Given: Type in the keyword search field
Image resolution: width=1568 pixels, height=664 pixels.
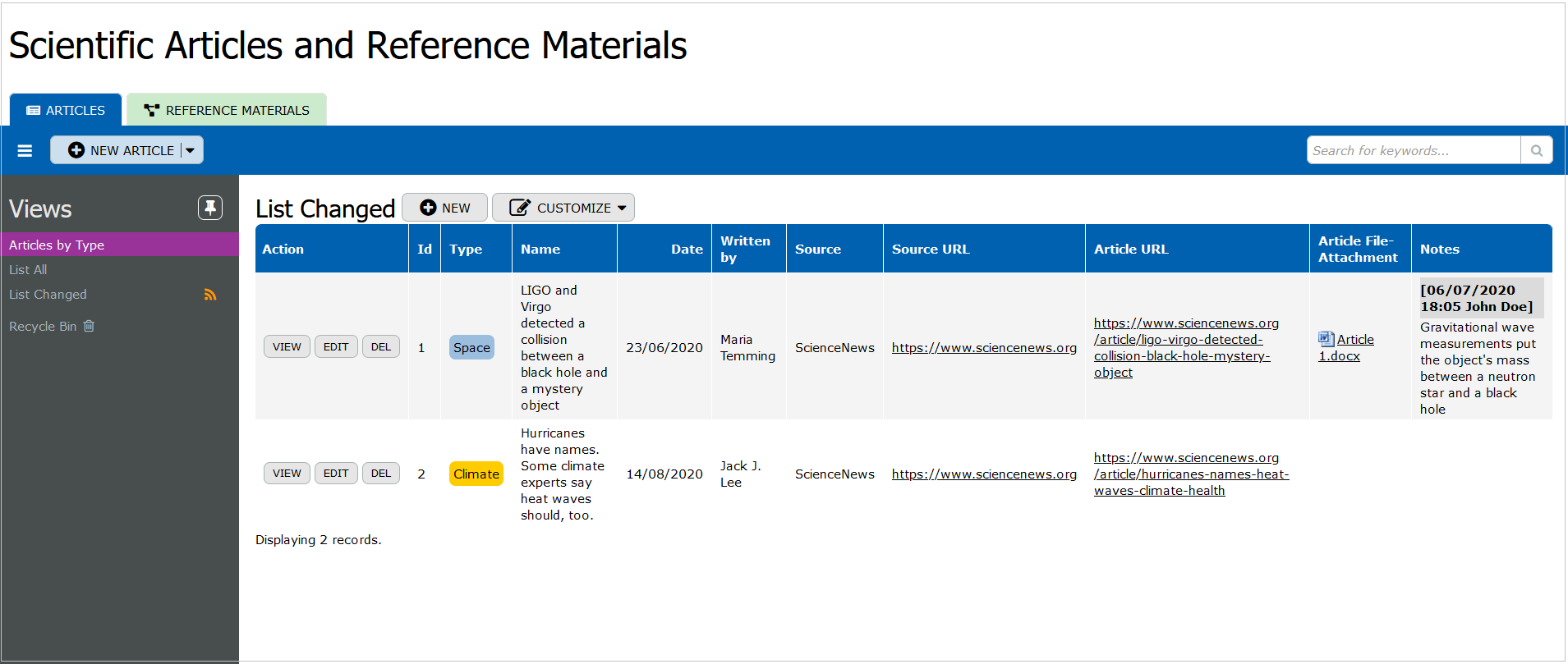Looking at the screenshot, I should pos(1413,150).
